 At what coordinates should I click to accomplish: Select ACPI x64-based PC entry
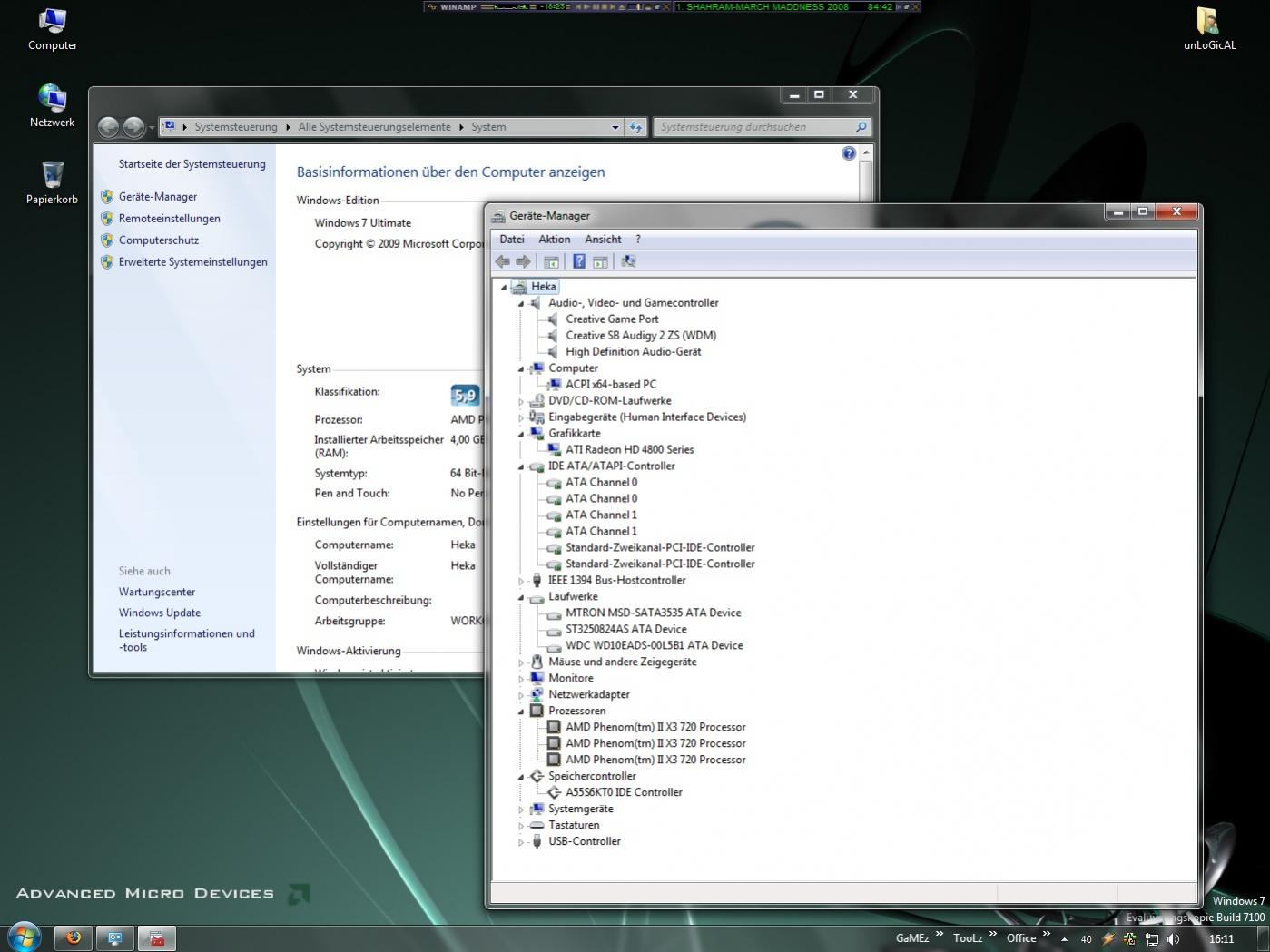tap(611, 384)
